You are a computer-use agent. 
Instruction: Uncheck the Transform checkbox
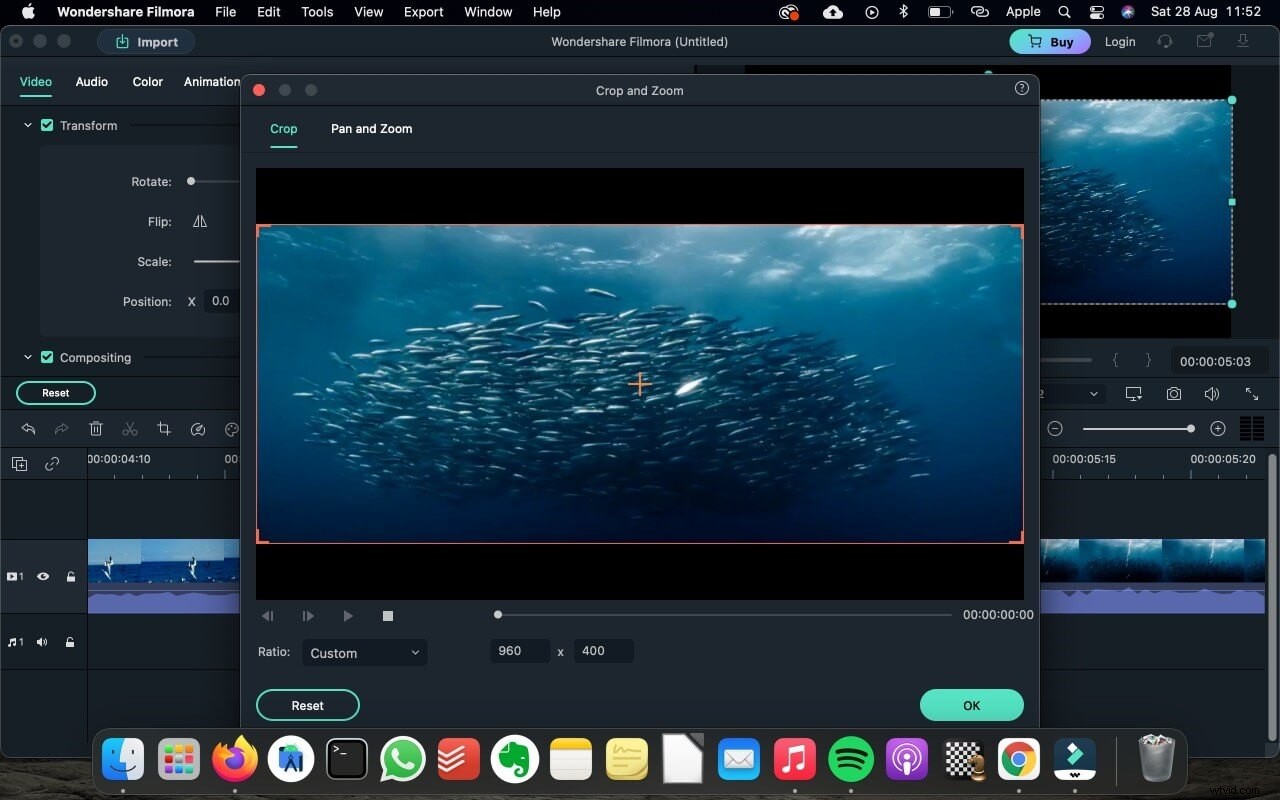coord(47,125)
